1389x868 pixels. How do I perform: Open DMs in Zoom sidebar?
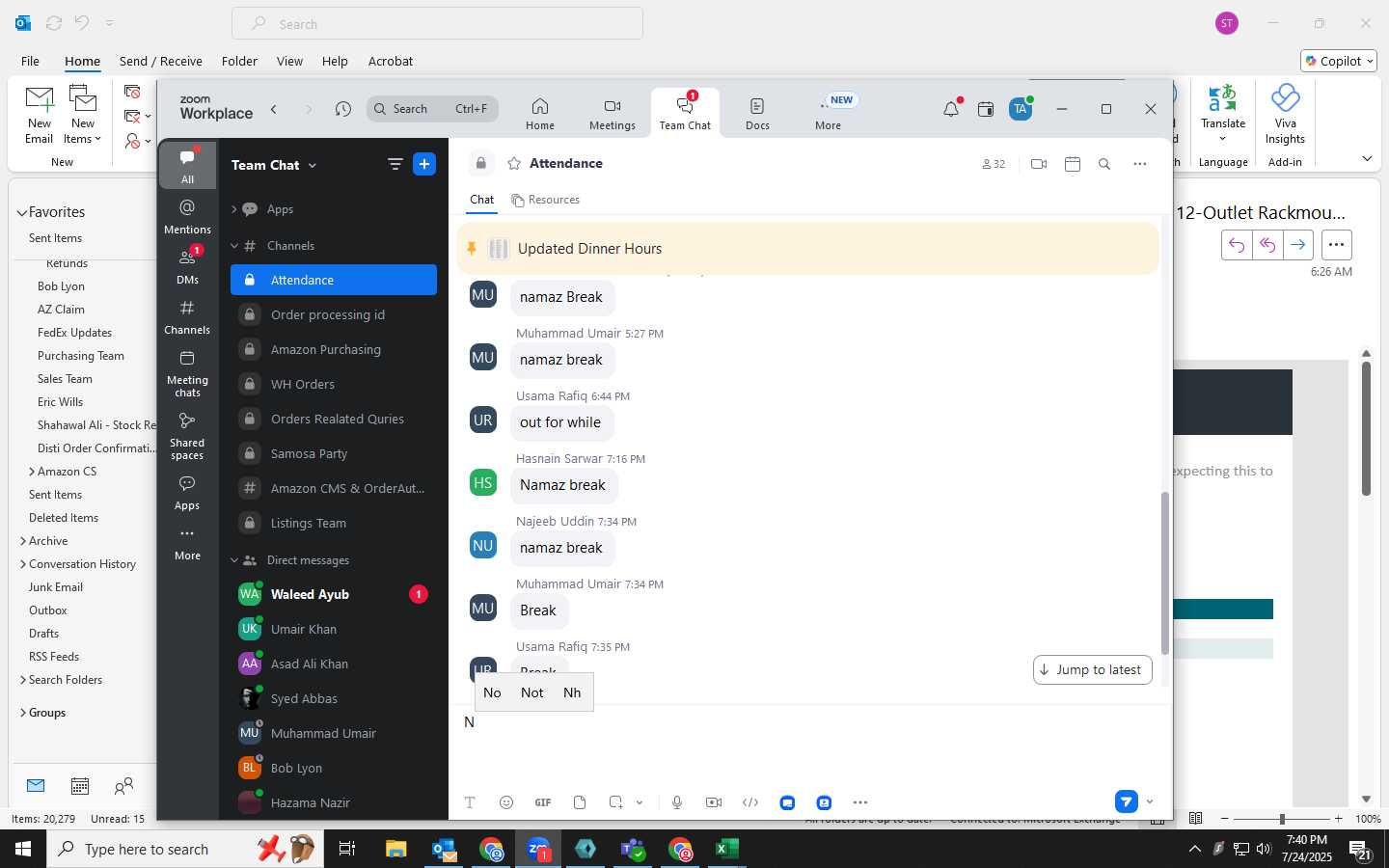[187, 266]
